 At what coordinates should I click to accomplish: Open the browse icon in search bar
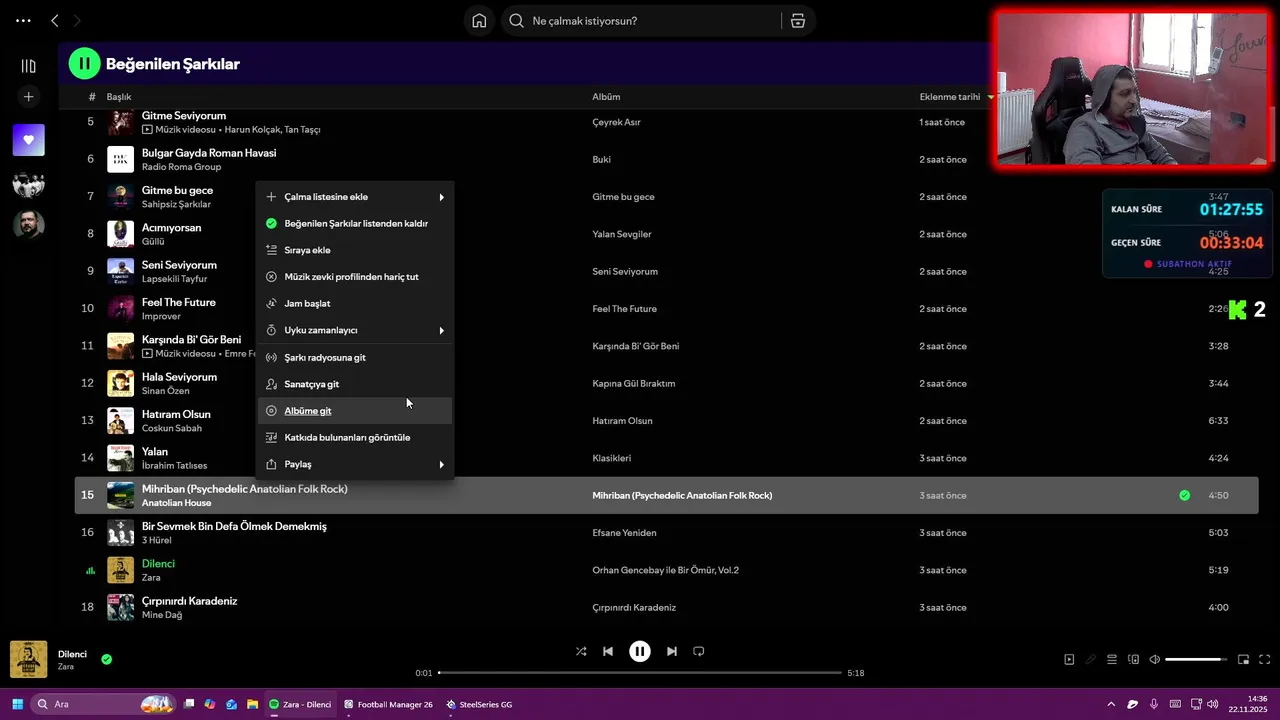point(797,21)
